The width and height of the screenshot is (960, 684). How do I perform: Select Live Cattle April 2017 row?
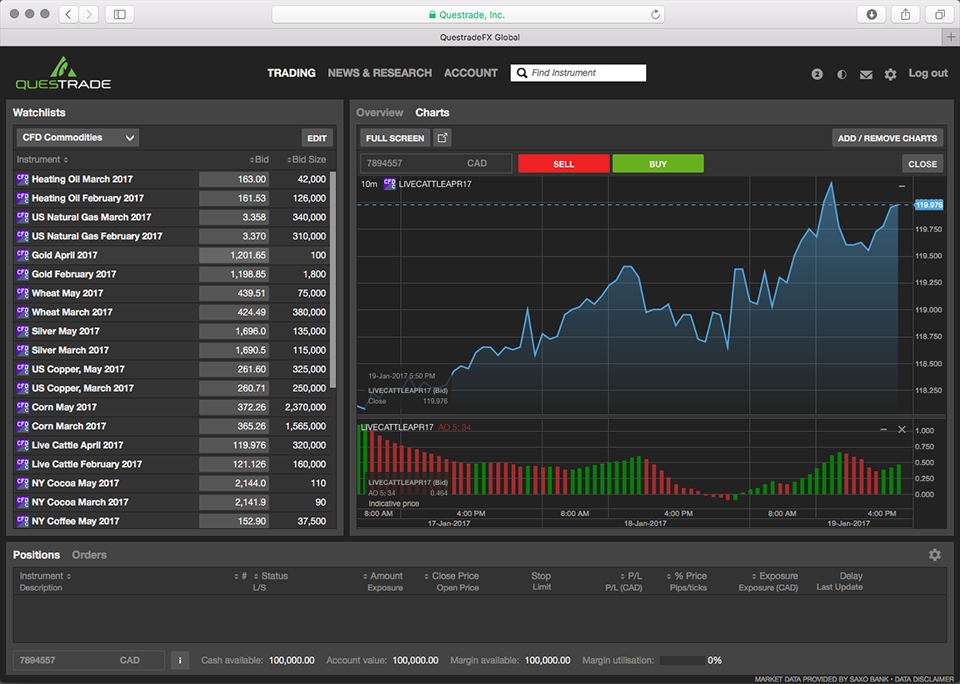pos(171,445)
